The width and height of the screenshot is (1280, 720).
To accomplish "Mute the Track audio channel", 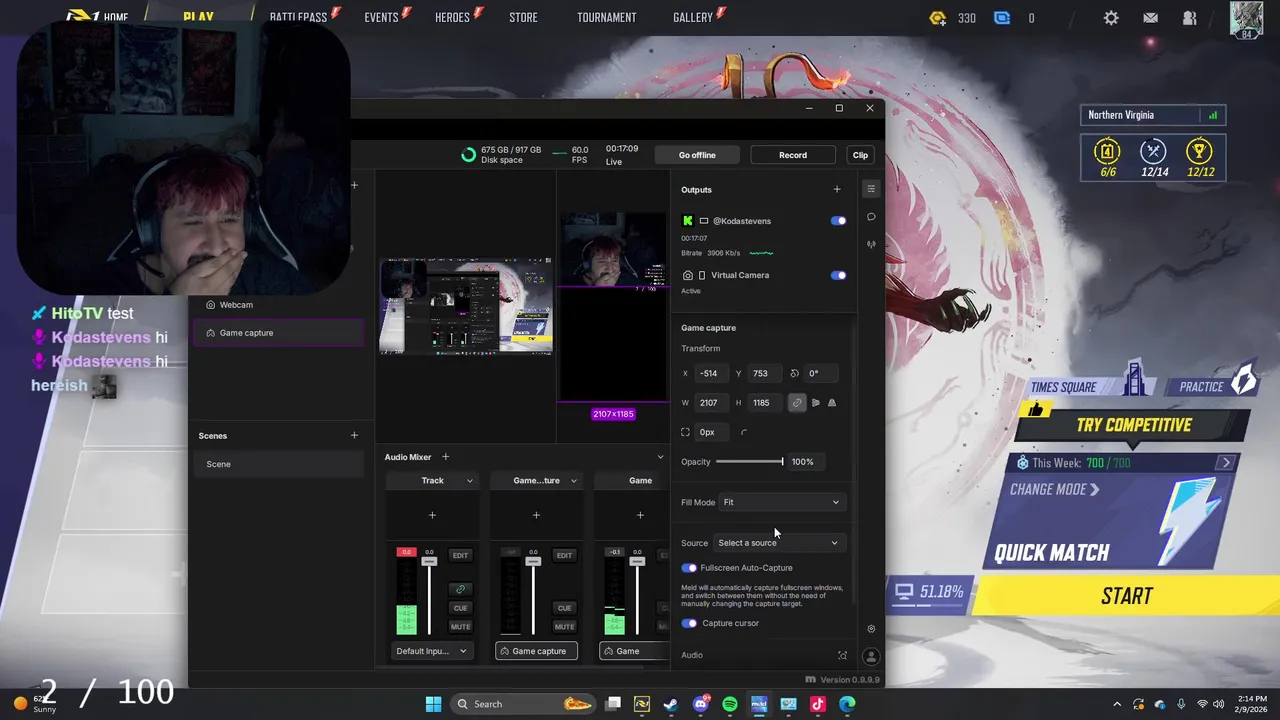I will tap(460, 627).
